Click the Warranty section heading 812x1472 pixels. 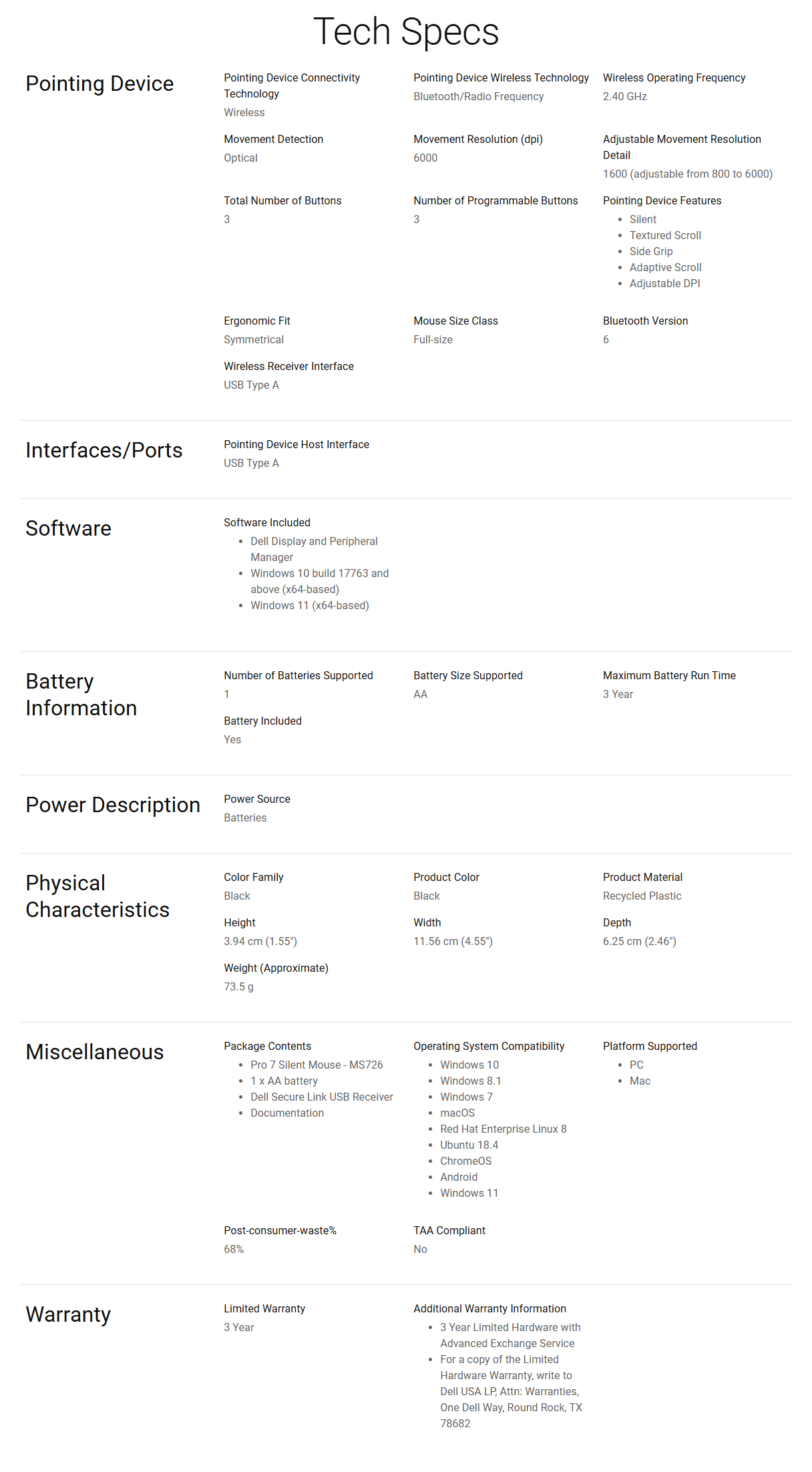coord(68,1314)
